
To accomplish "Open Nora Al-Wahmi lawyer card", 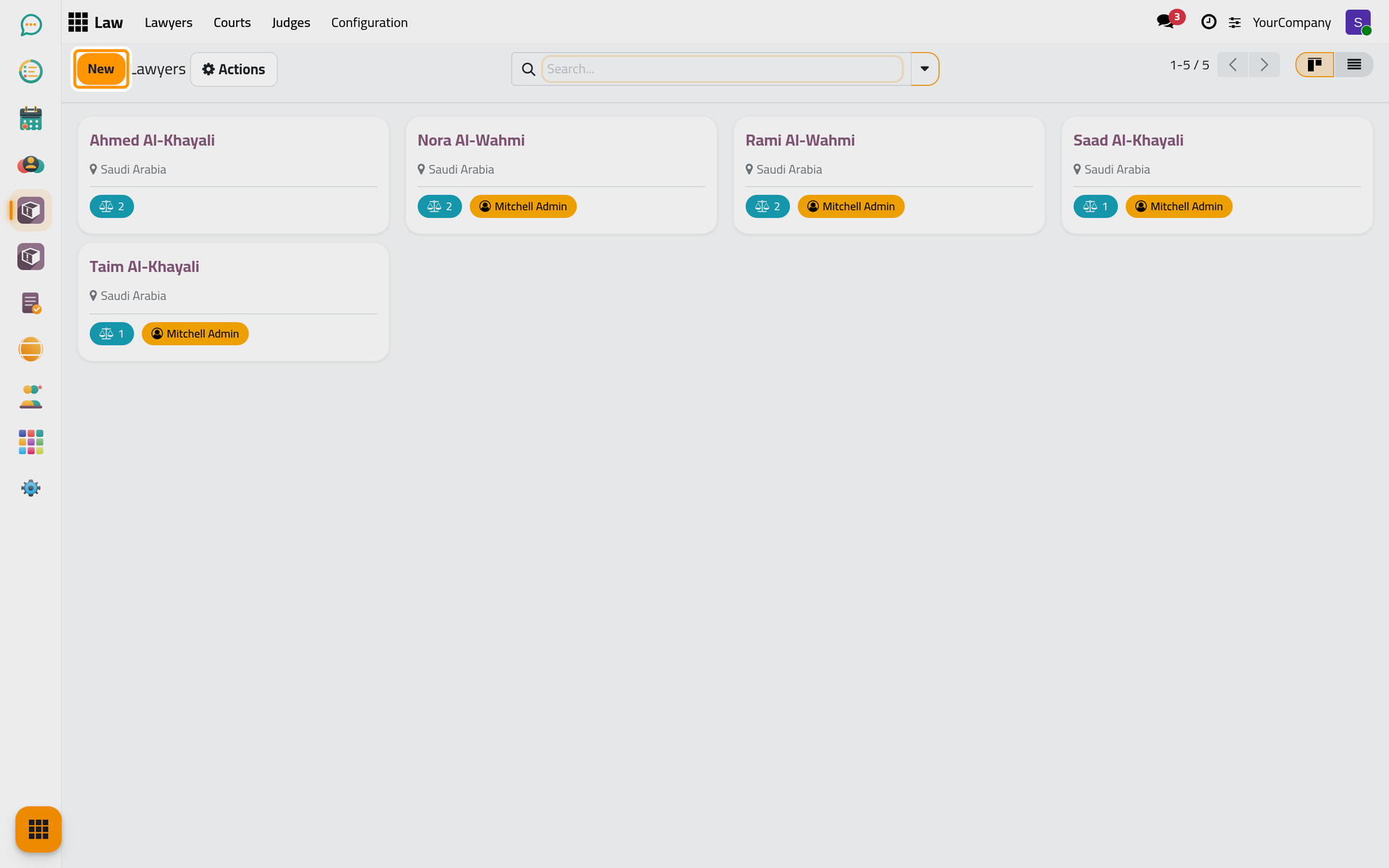I will click(561, 175).
